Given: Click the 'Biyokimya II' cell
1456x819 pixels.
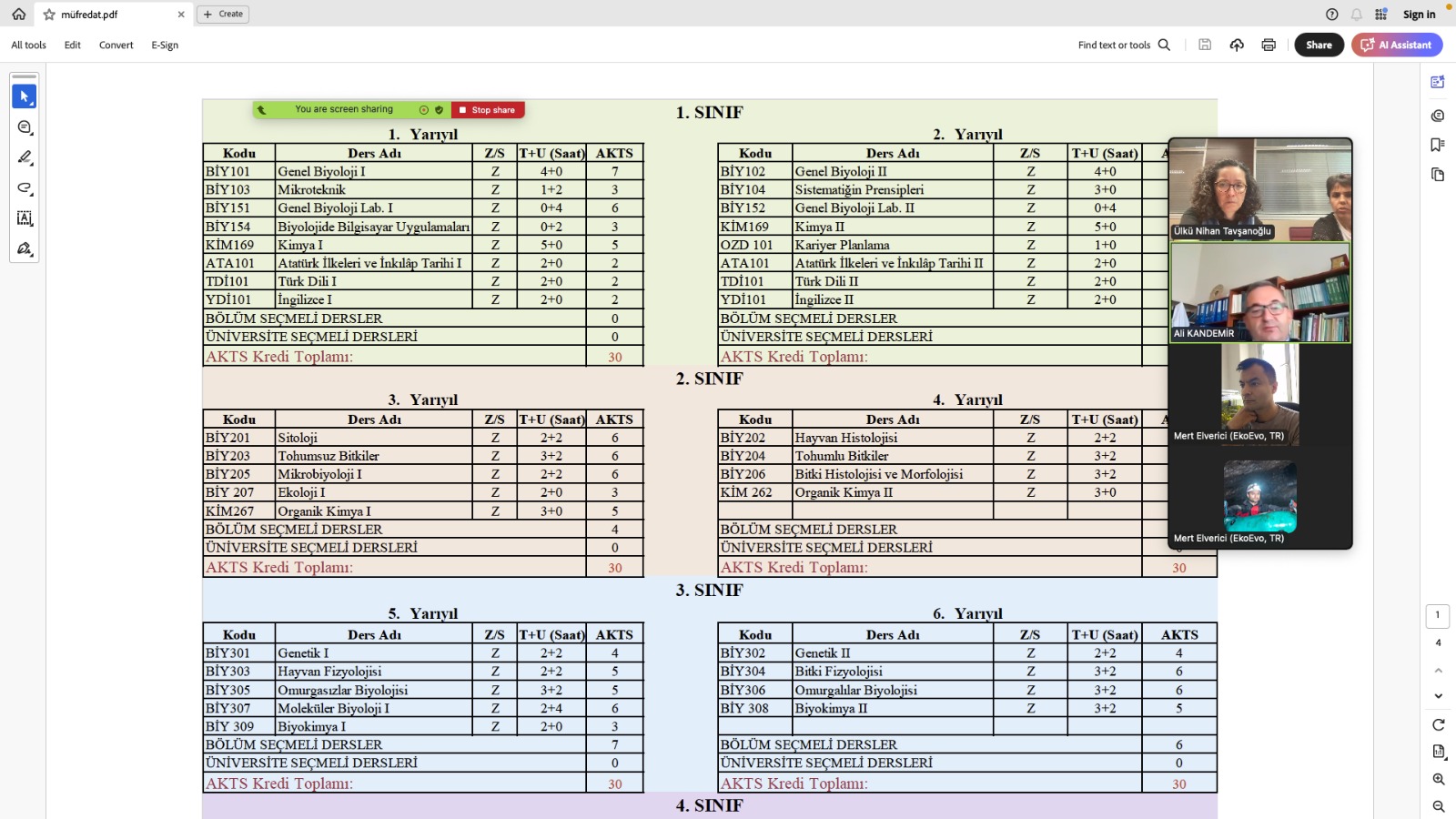Looking at the screenshot, I should (x=893, y=708).
